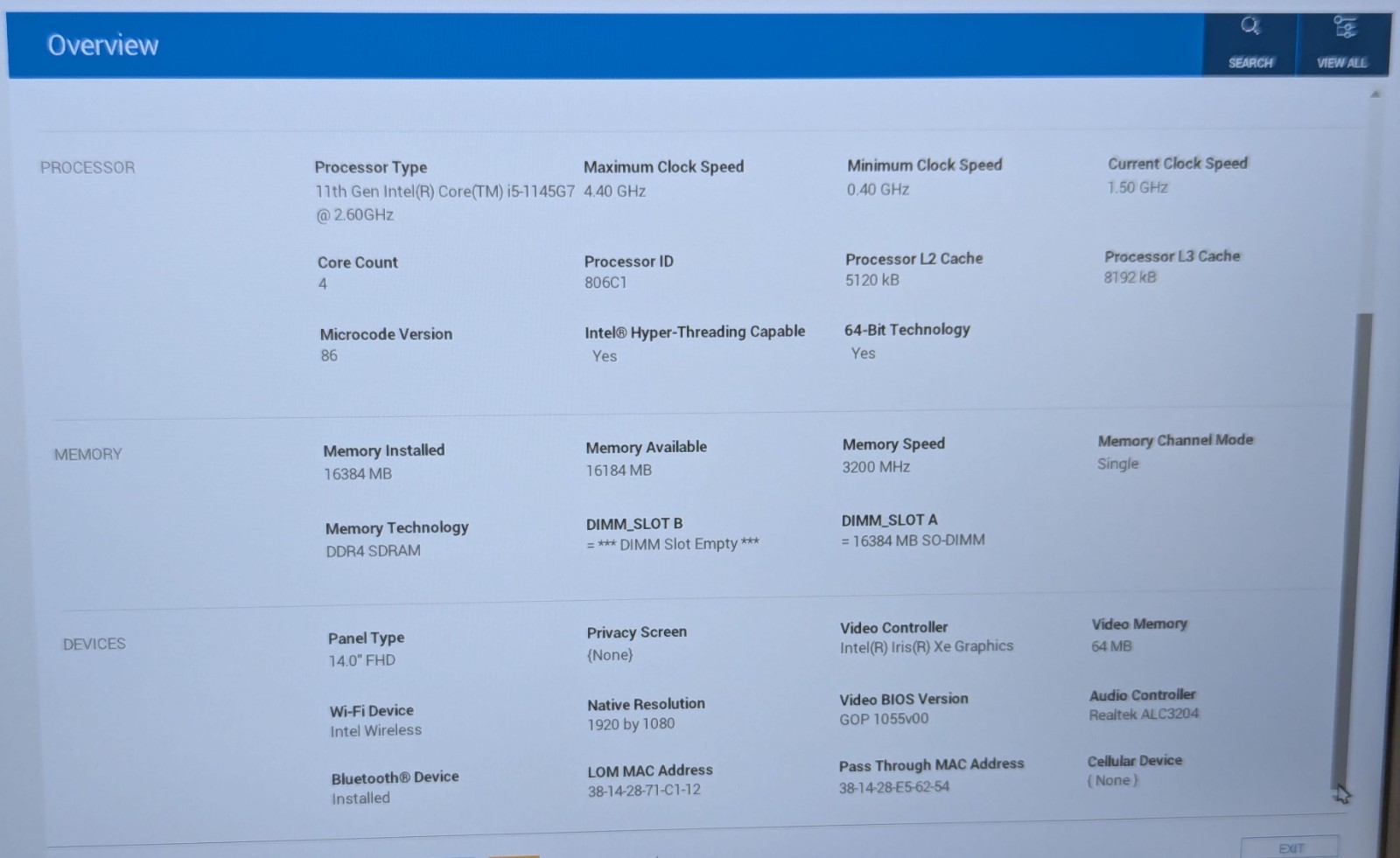Click the 64-Bit Technology label

click(906, 330)
